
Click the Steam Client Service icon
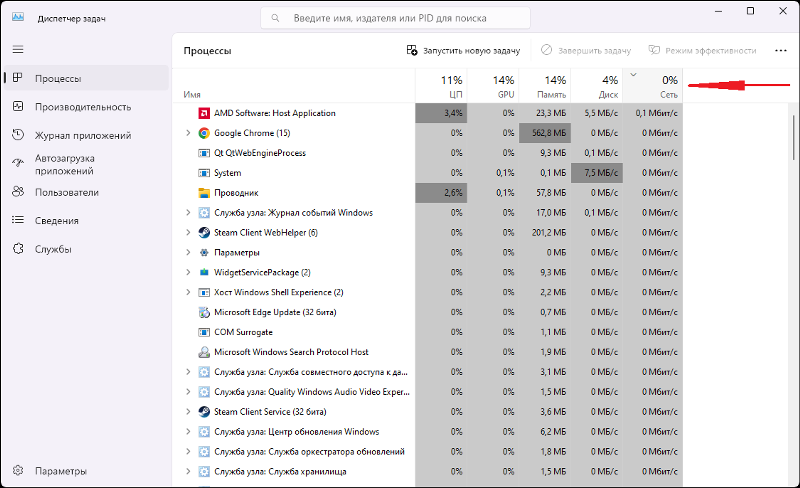(x=204, y=411)
